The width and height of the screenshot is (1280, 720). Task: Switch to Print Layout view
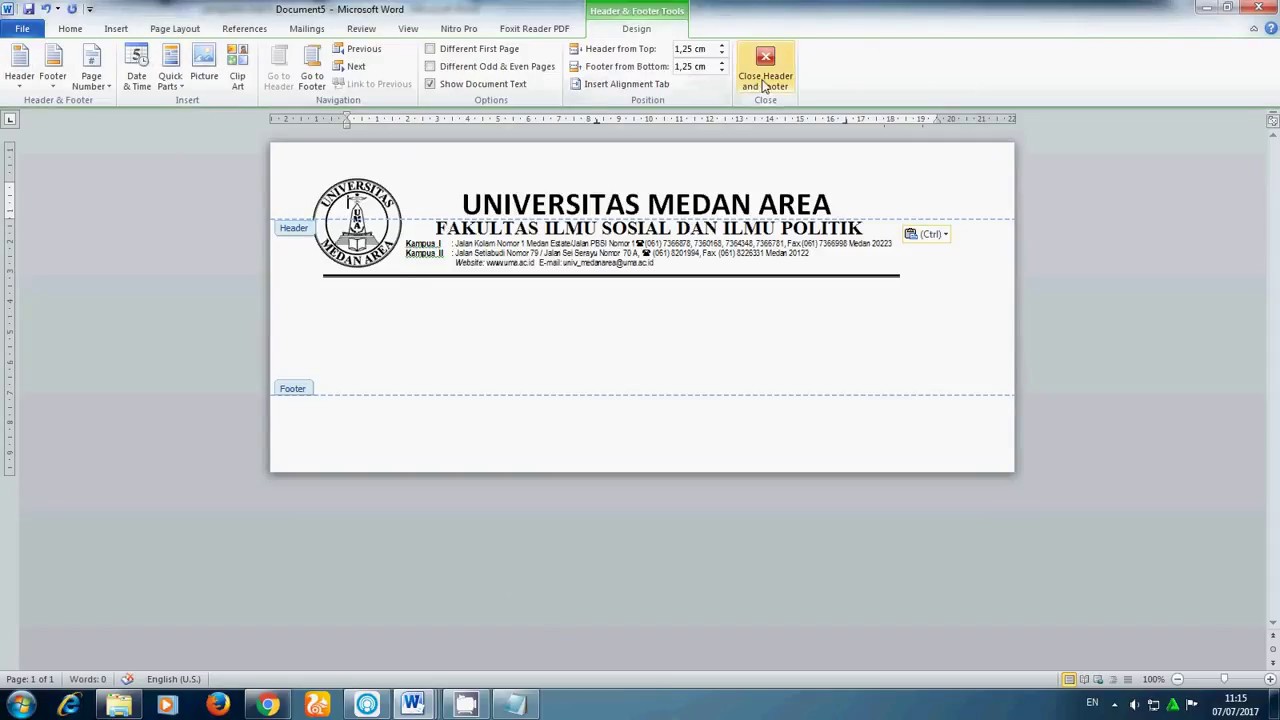coord(1069,680)
